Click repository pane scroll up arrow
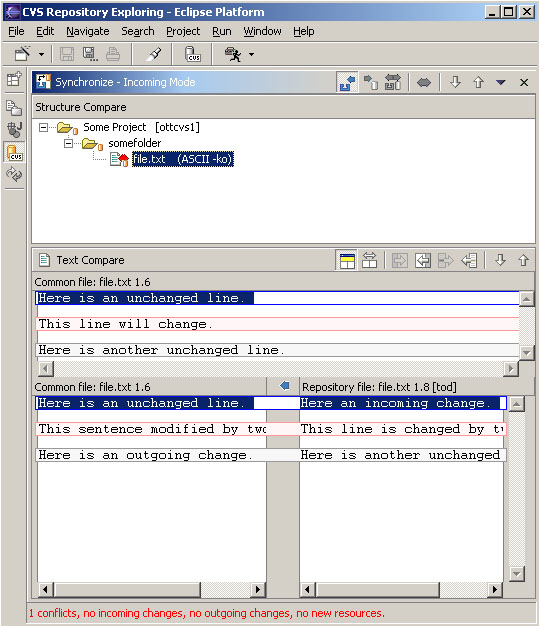Viewport: 539px width, 626px height. coord(516,404)
